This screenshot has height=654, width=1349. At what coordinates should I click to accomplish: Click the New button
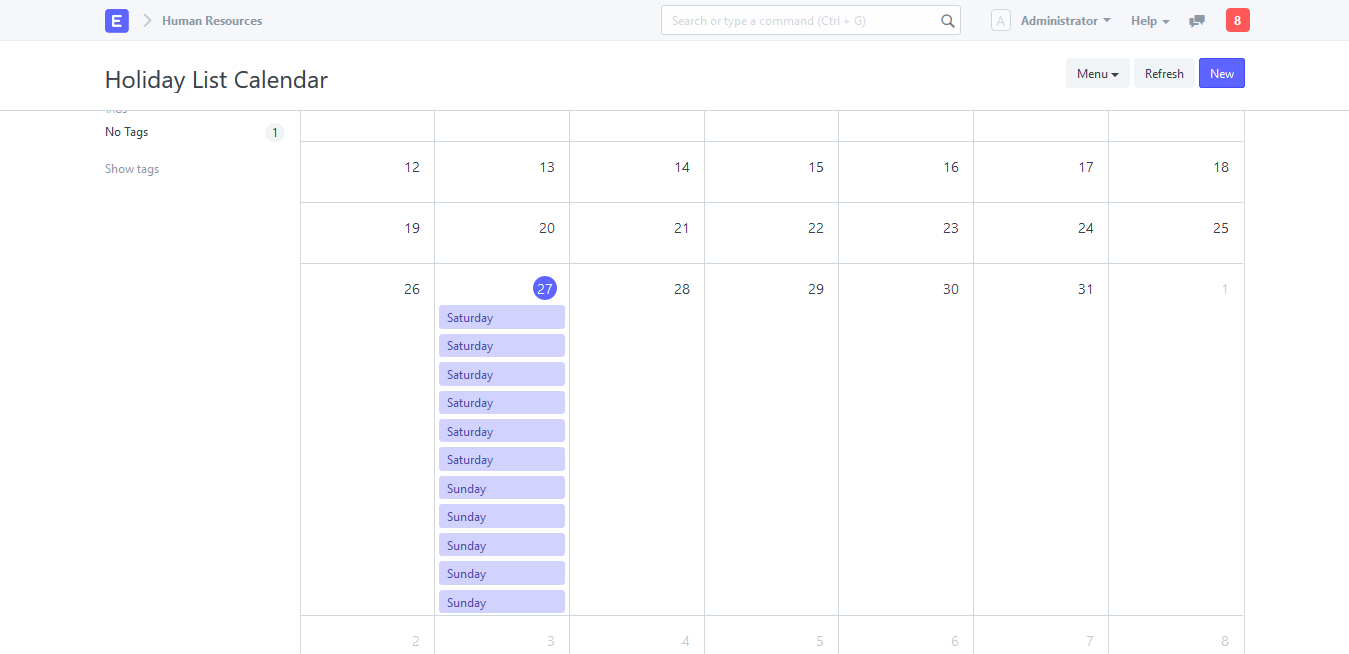(x=1221, y=73)
